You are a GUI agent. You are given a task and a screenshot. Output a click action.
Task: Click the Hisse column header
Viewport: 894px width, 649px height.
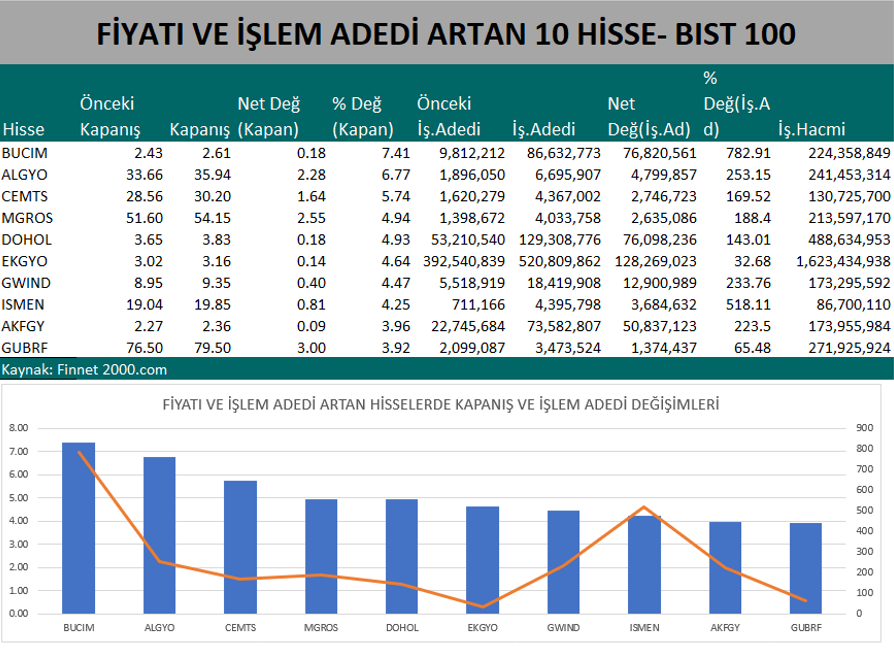[23, 129]
